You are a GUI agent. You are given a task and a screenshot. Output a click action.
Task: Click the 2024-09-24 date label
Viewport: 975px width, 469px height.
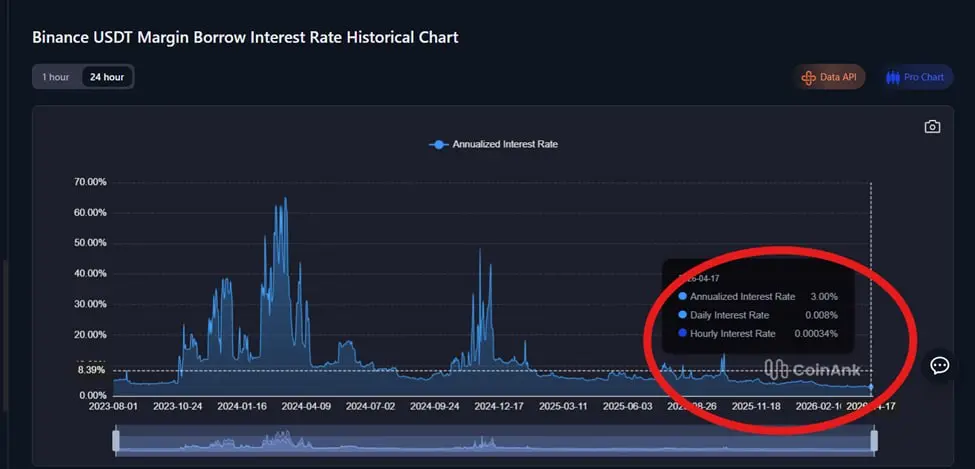point(435,406)
